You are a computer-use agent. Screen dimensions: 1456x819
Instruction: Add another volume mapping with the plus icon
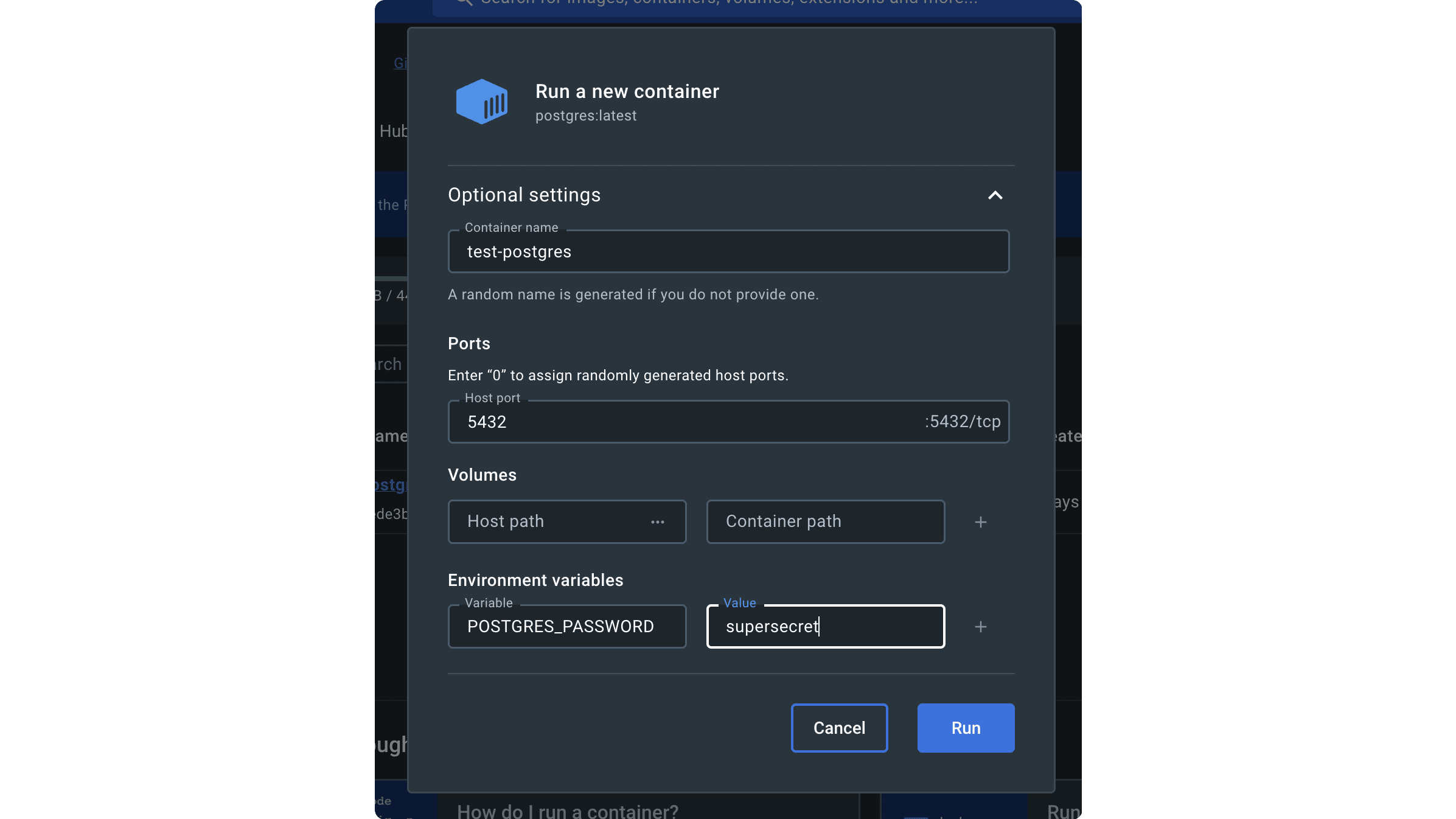980,522
